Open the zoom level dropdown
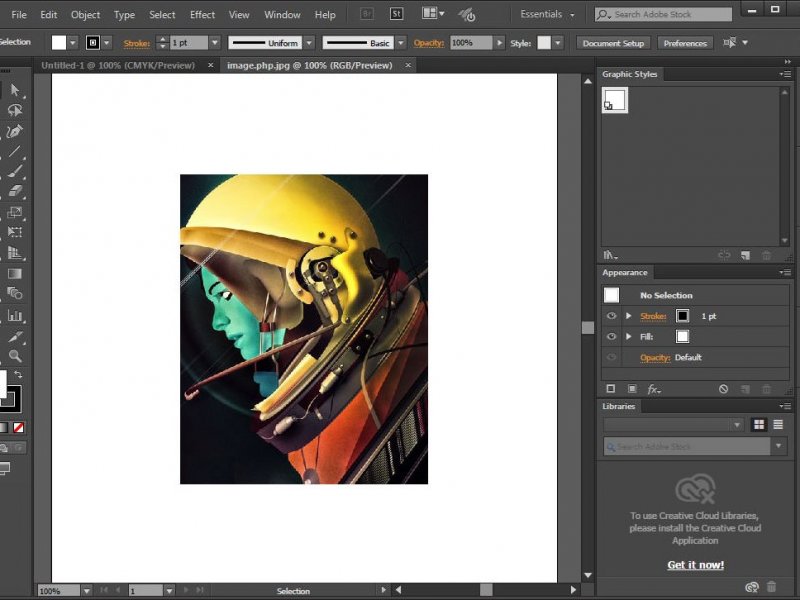Image resolution: width=800 pixels, height=600 pixels. [86, 591]
